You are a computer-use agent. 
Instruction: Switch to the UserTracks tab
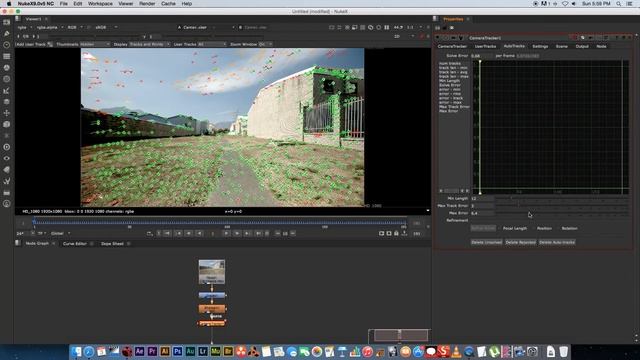pyautogui.click(x=485, y=46)
